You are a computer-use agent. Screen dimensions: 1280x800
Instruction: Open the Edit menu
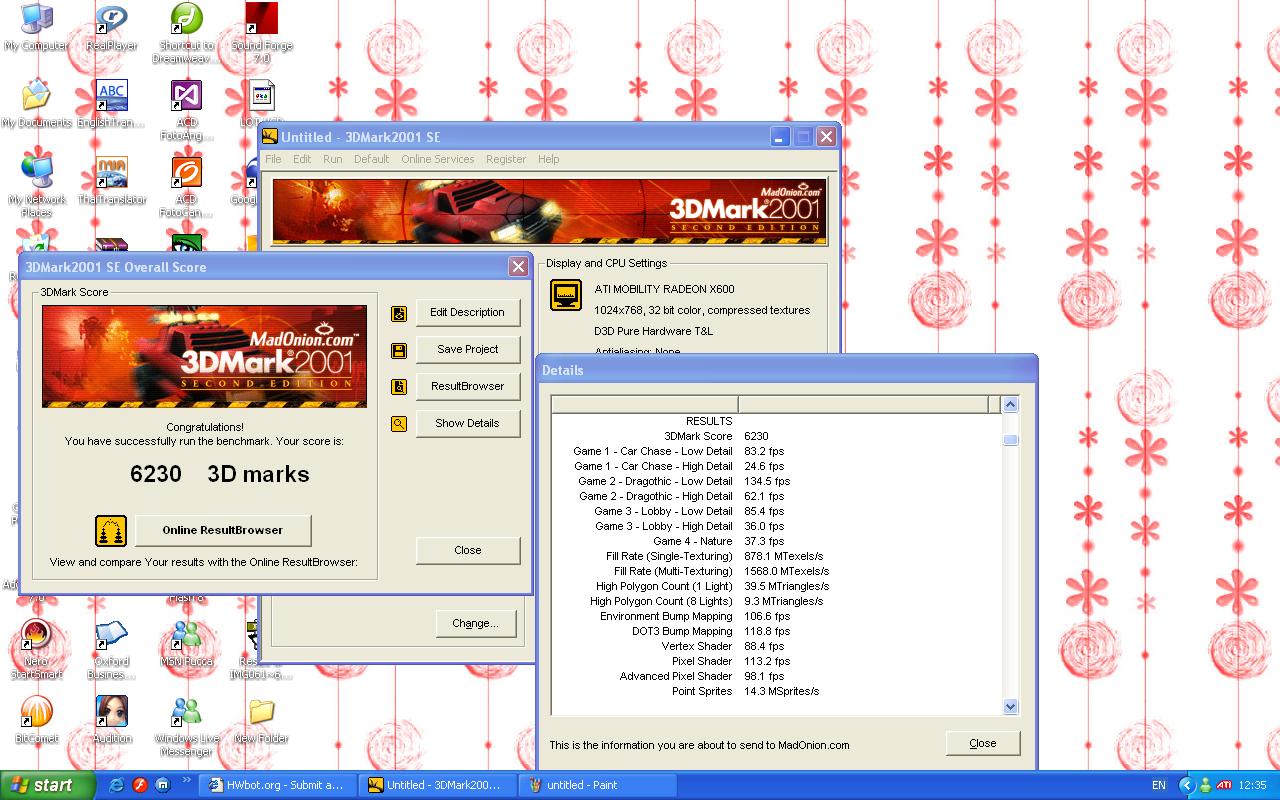[302, 159]
